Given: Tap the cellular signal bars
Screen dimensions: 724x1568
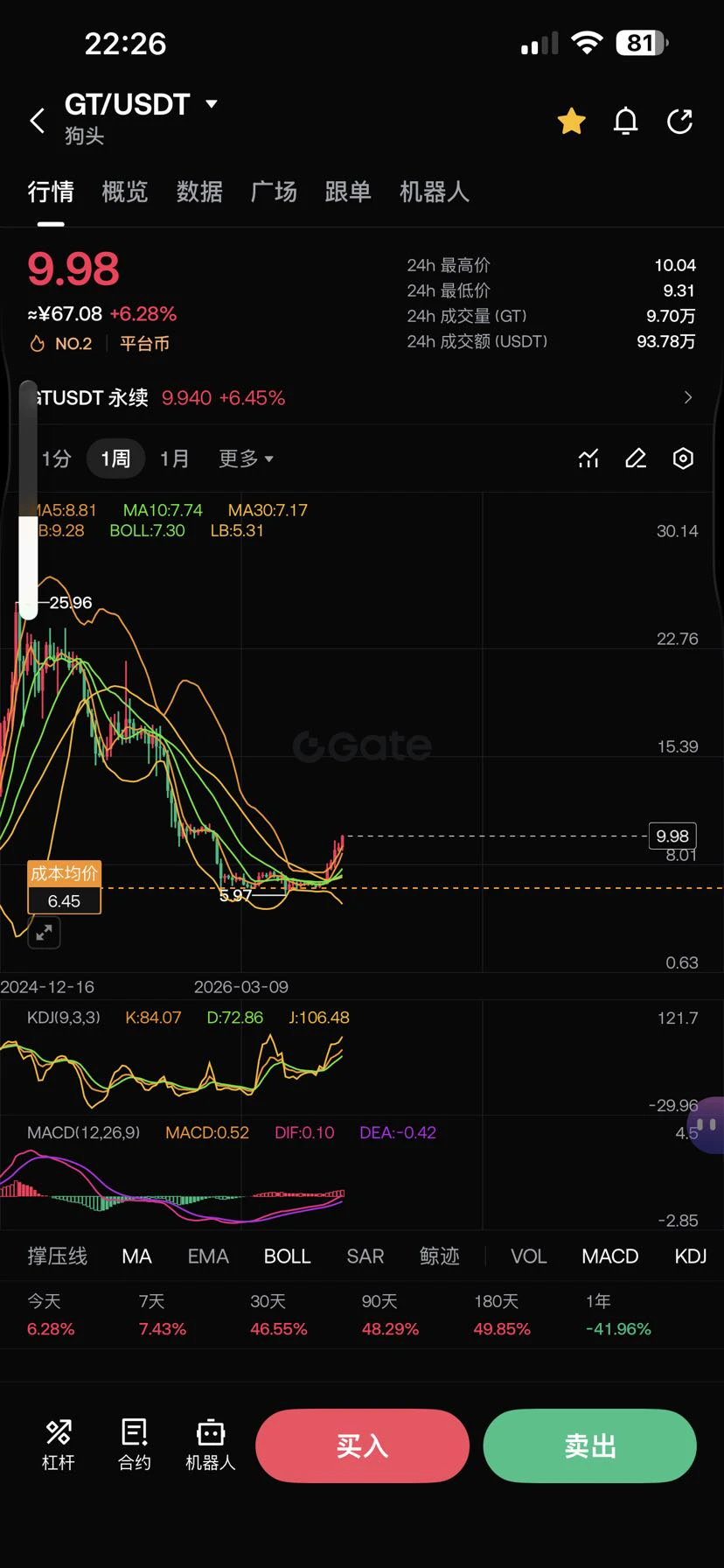Looking at the screenshot, I should click(540, 44).
